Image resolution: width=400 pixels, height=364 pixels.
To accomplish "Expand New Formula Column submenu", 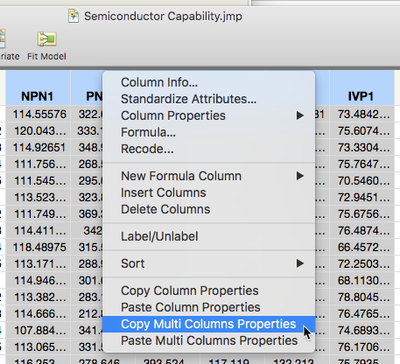I will 300,176.
